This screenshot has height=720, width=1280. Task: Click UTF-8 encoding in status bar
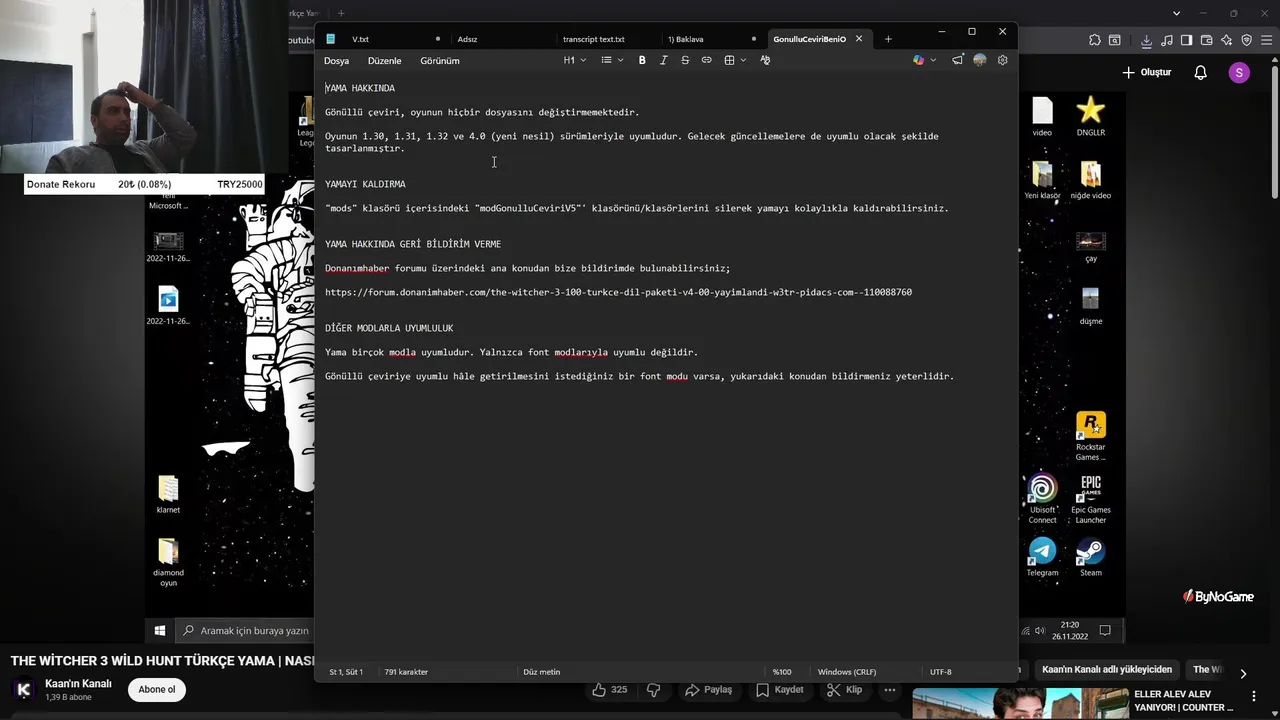coord(940,672)
